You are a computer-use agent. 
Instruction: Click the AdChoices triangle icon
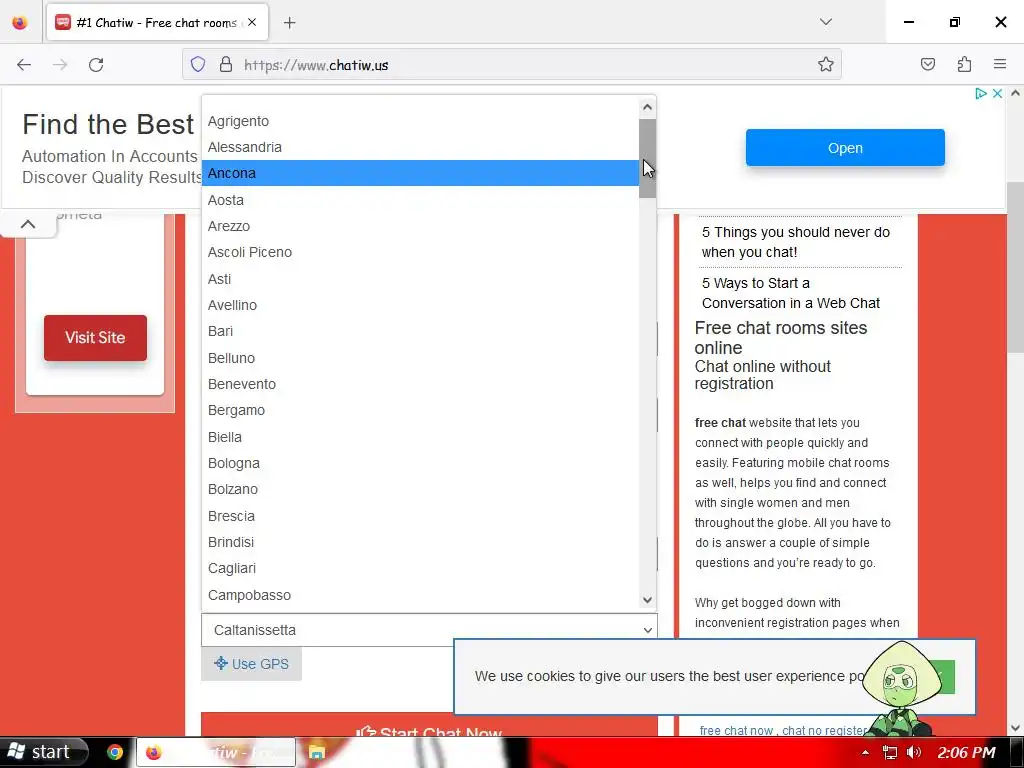pyautogui.click(x=980, y=93)
